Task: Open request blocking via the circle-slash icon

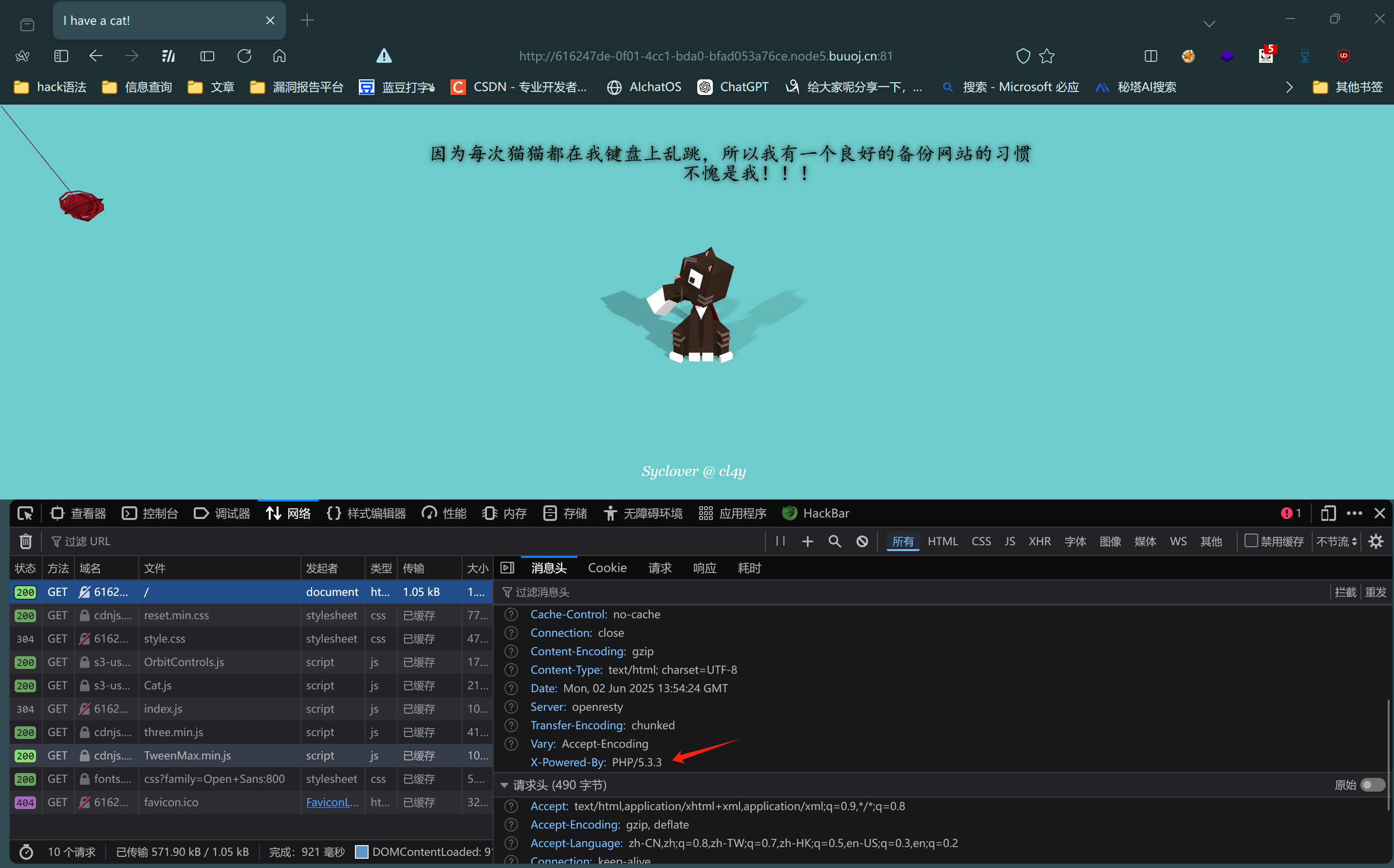Action: click(862, 541)
